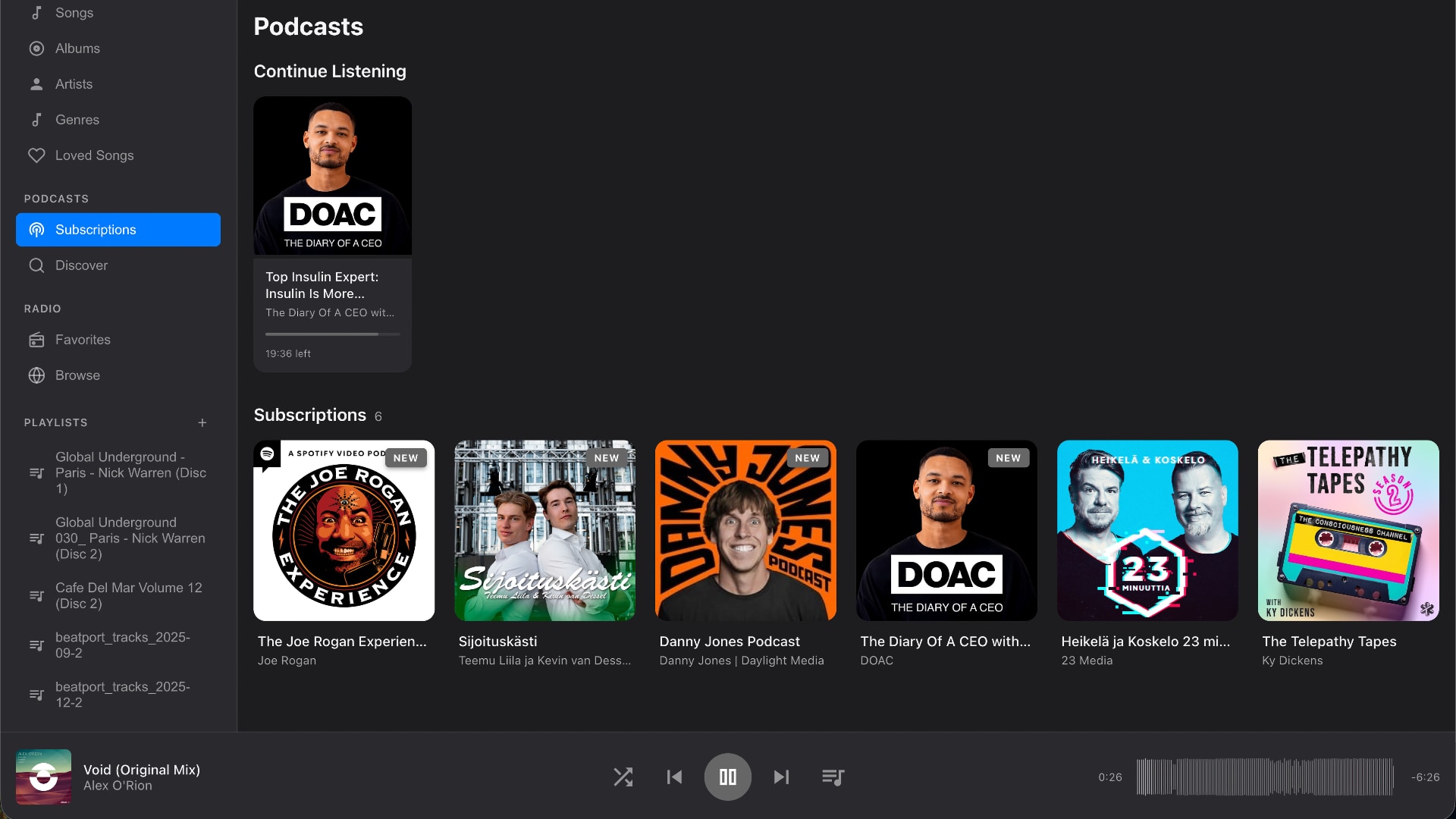Click the Albums disc icon
Viewport: 1456px width, 819px height.
point(36,49)
